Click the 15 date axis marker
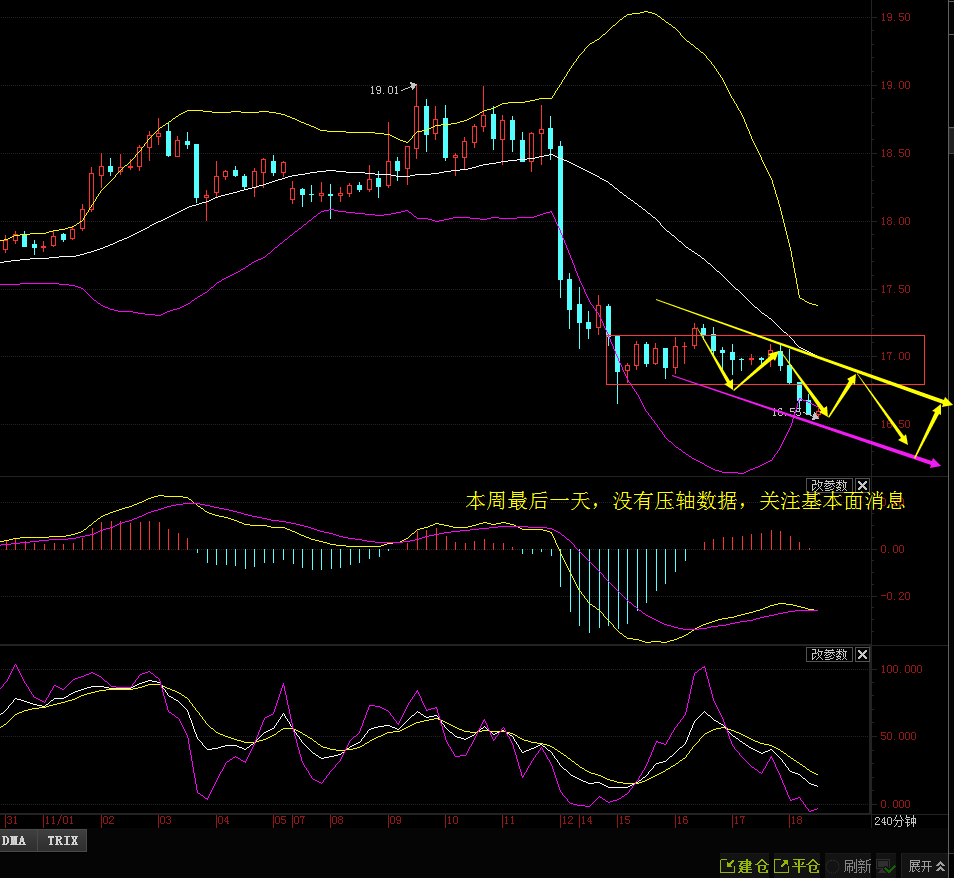Image resolution: width=954 pixels, height=878 pixels. [x=624, y=820]
